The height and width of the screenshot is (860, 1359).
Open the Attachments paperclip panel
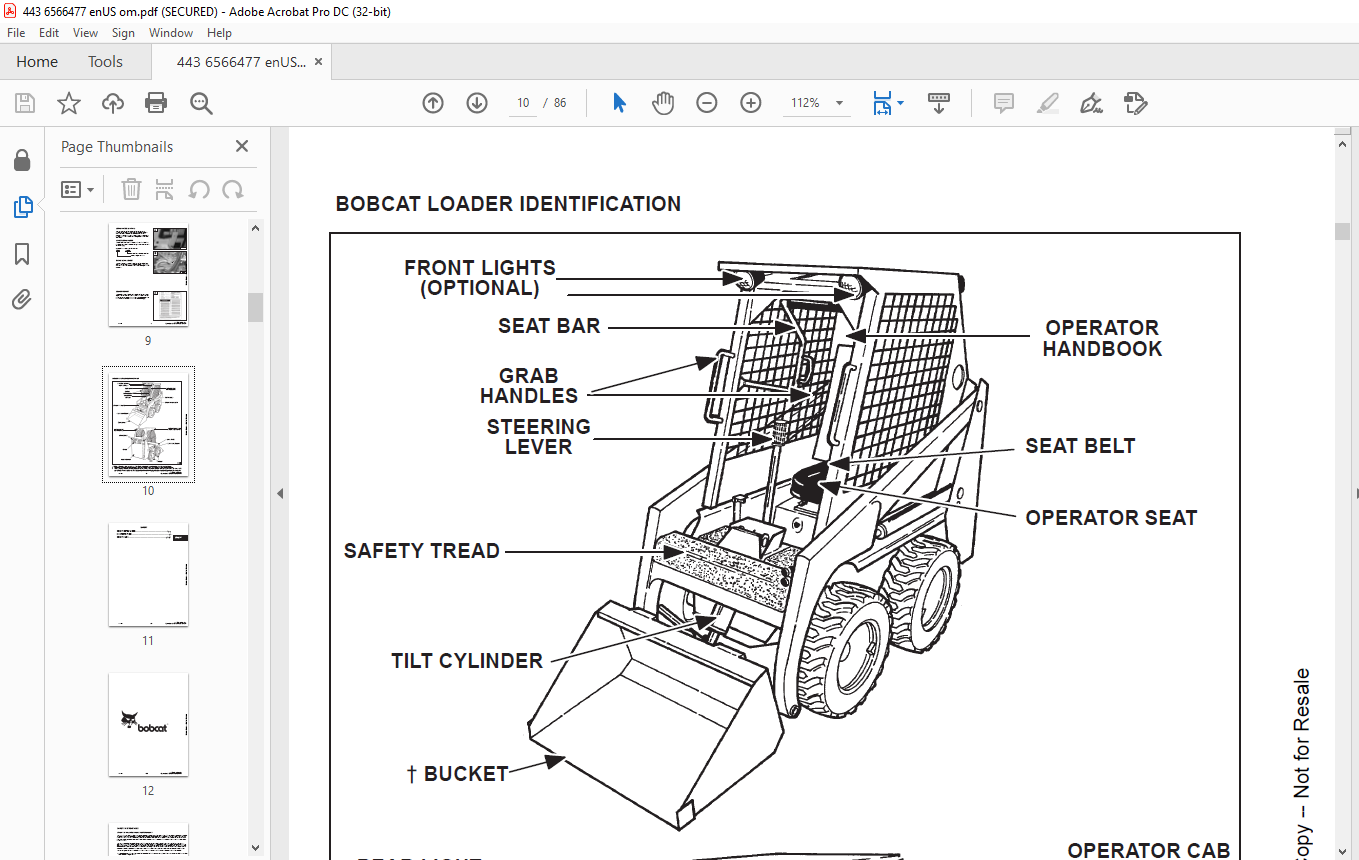[x=22, y=299]
